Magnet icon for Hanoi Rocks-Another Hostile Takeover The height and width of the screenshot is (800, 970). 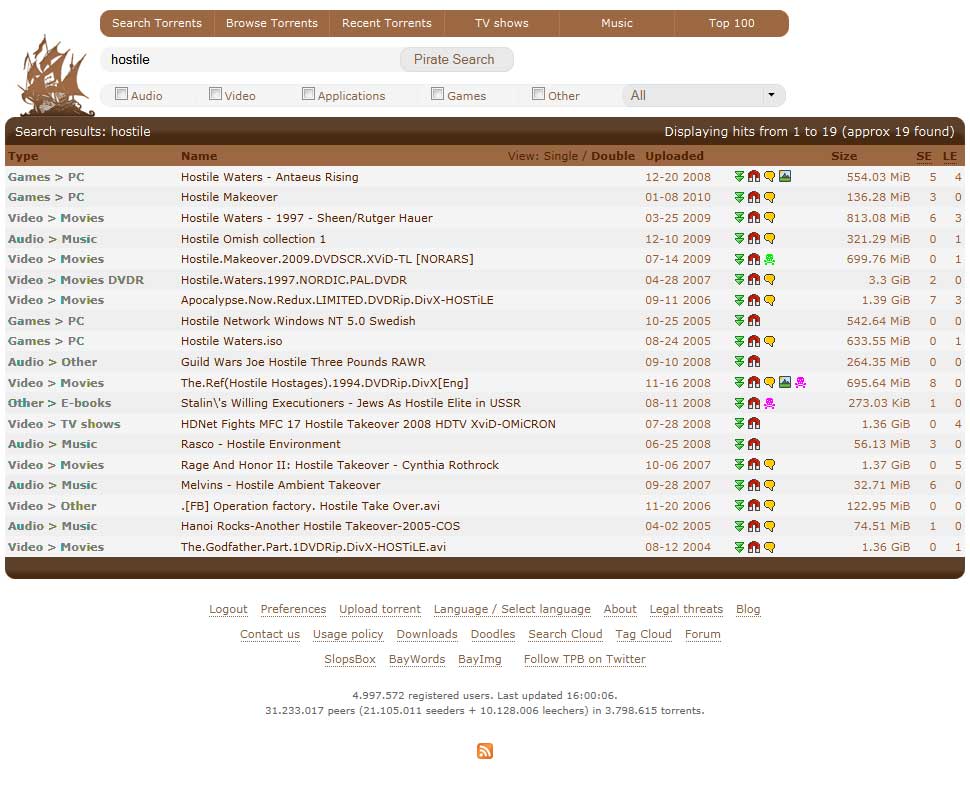pos(753,527)
